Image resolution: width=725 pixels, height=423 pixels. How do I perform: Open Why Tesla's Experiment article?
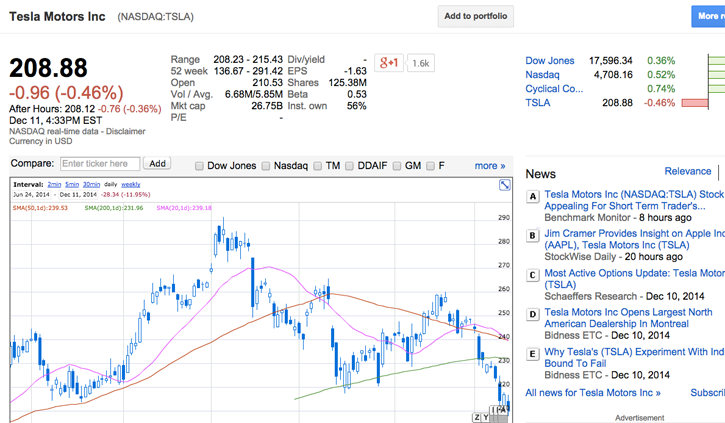coord(634,357)
